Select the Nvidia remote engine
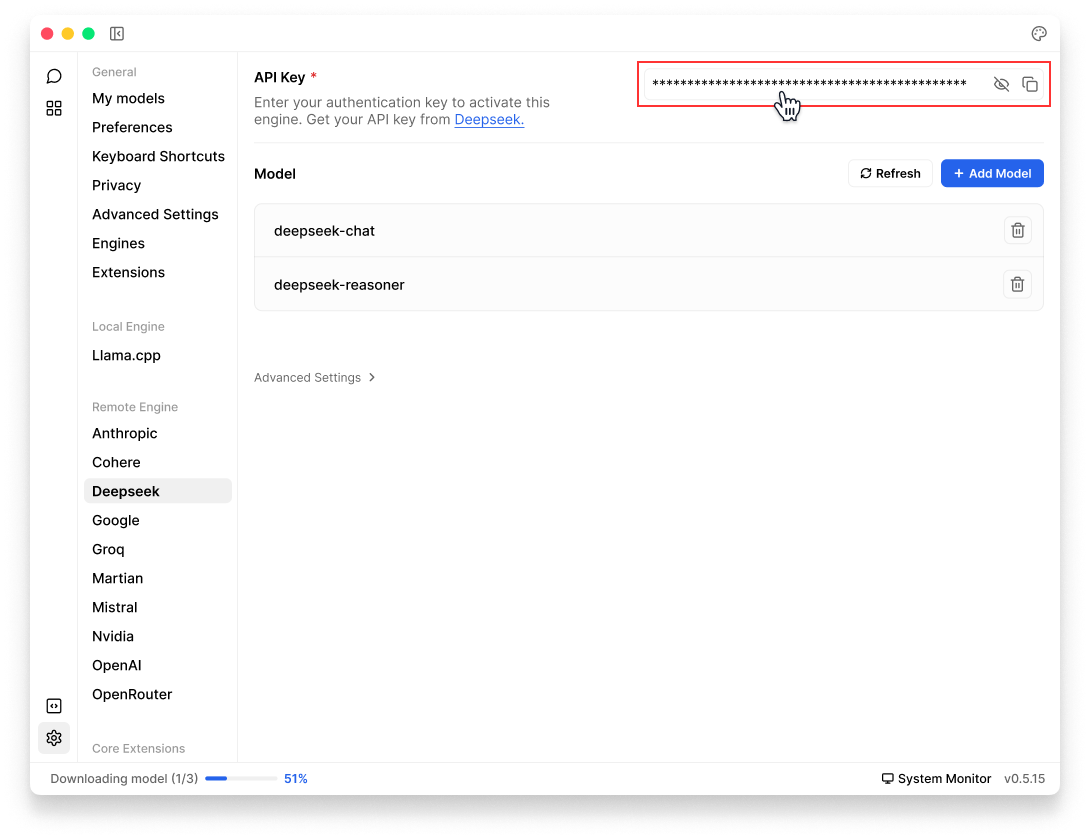Viewport: 1090px width, 840px height. pos(113,636)
